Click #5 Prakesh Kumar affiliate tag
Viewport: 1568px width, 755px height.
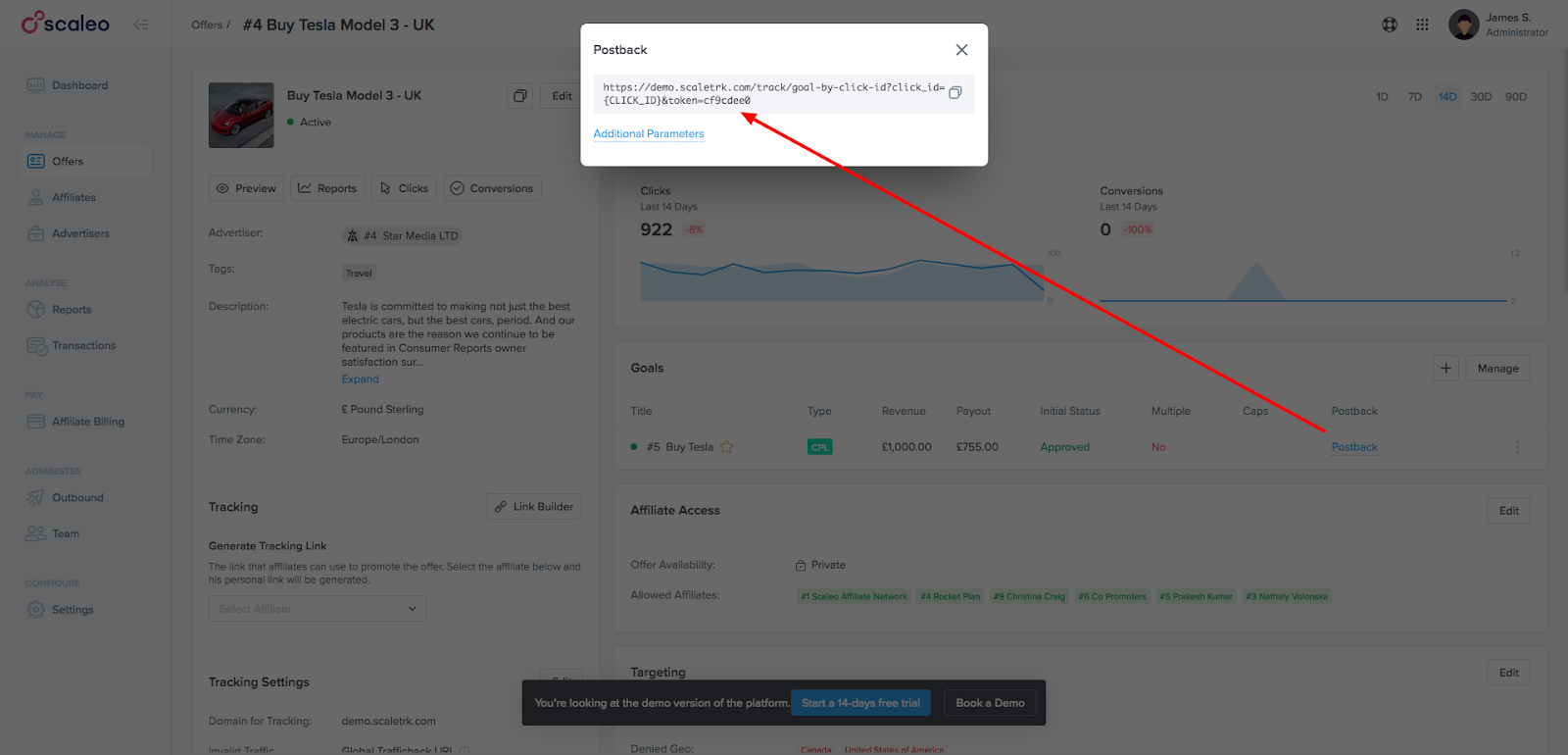tap(1196, 596)
